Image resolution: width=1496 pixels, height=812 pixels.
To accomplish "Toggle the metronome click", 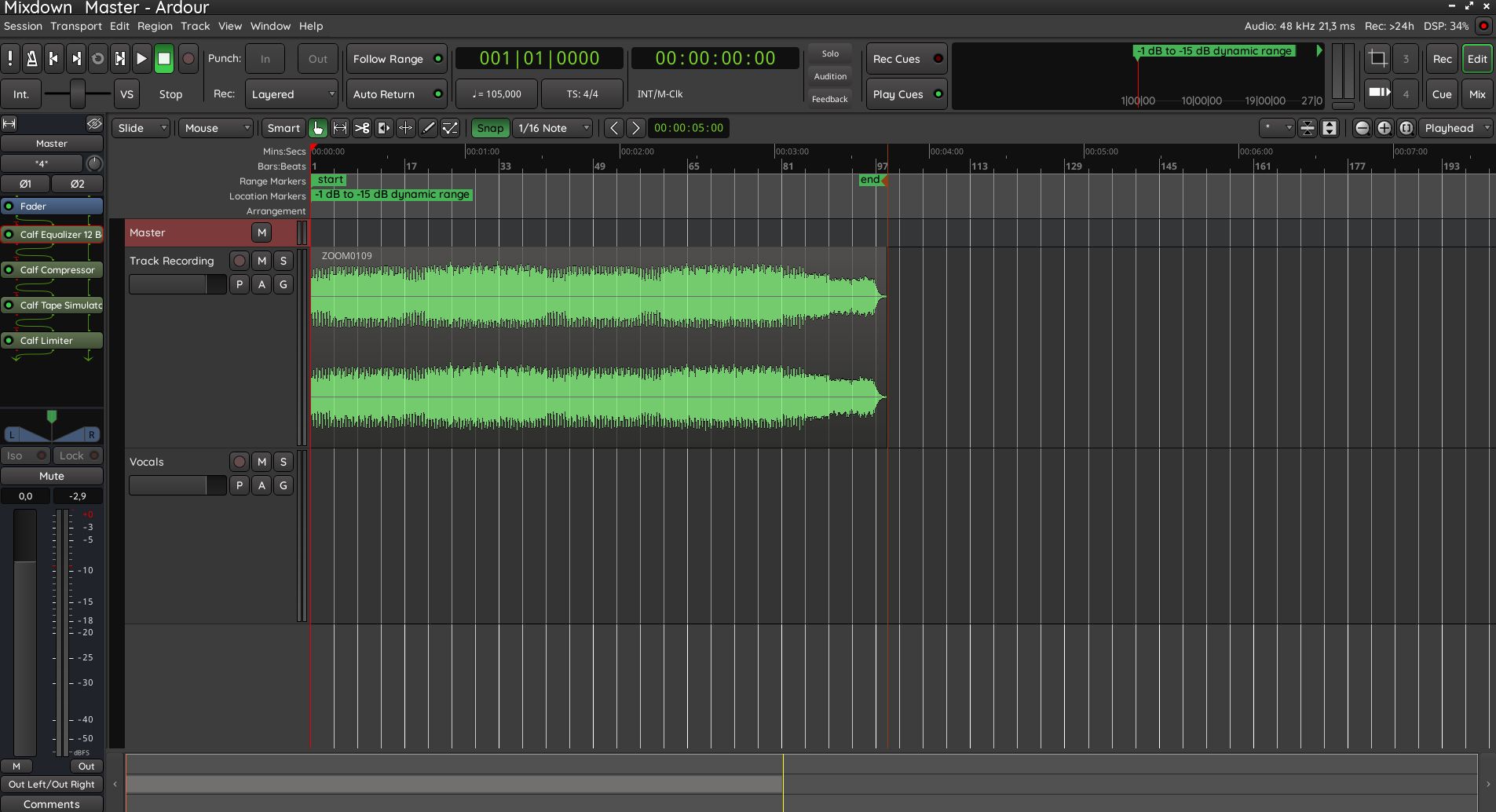I will pyautogui.click(x=32, y=59).
